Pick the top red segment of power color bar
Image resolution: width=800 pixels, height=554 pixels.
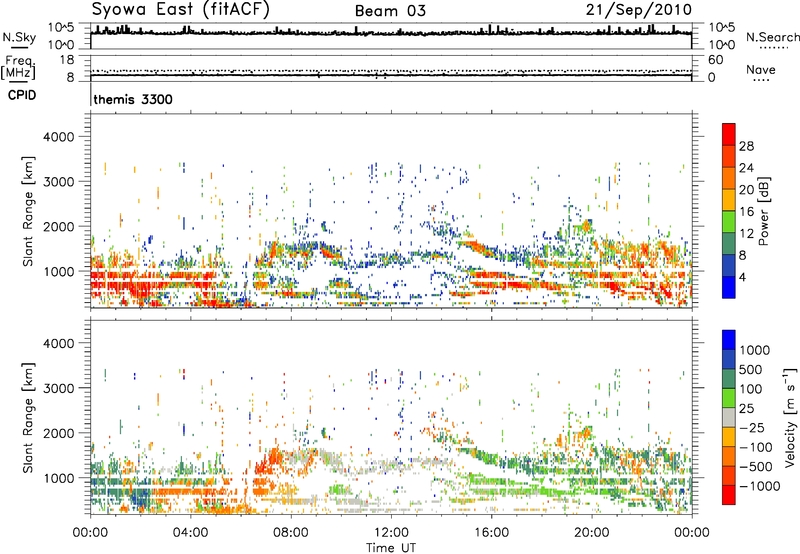click(729, 135)
